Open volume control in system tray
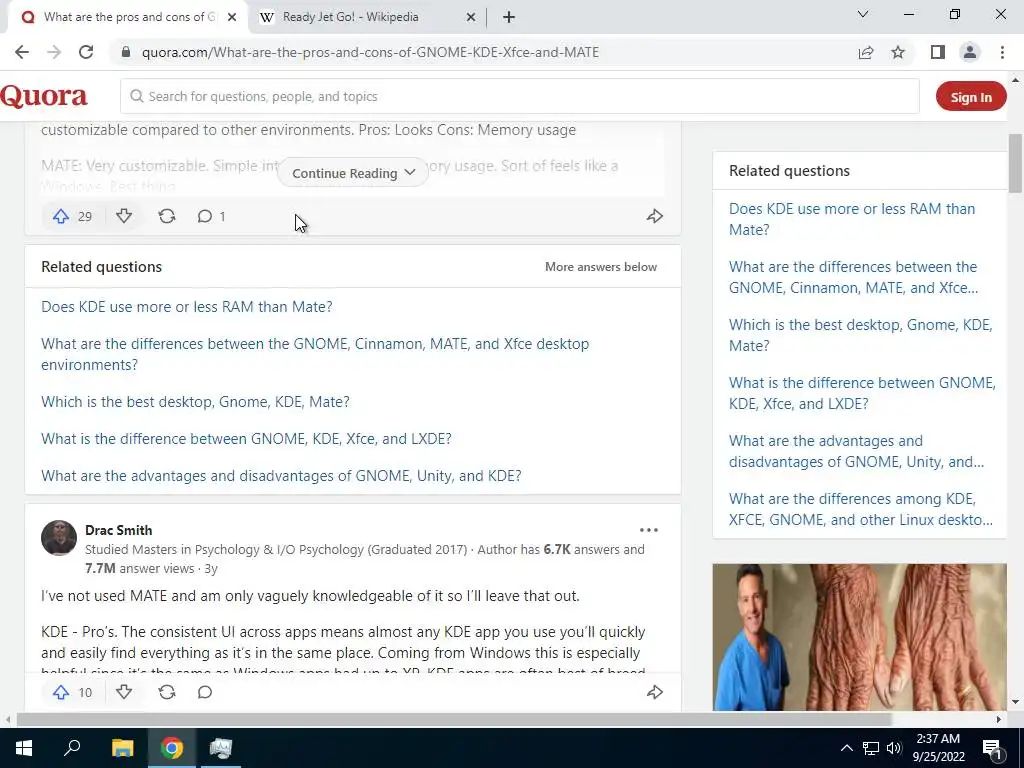This screenshot has width=1024, height=768. click(894, 748)
